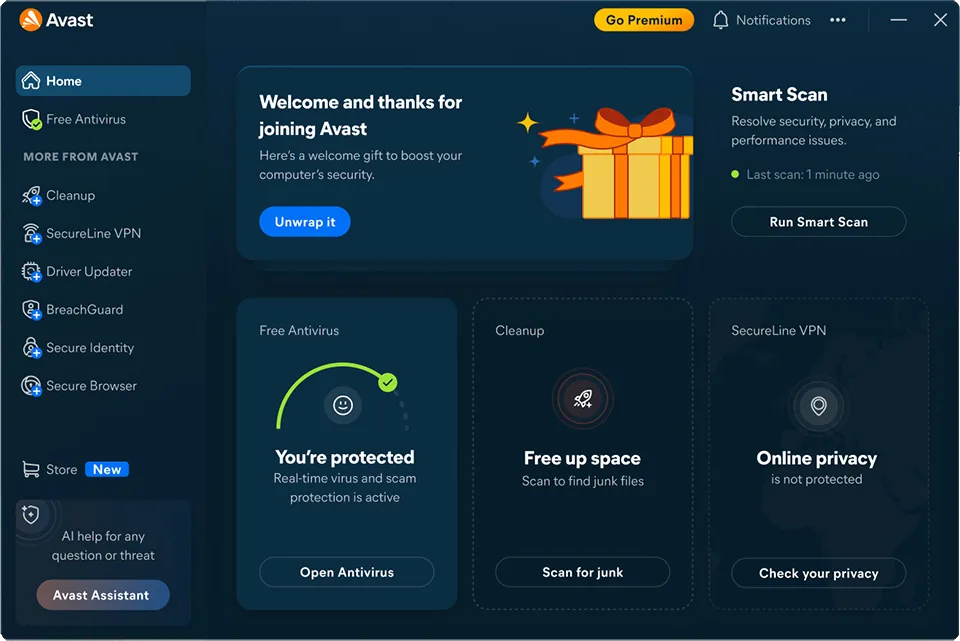Click the 'Smart Scan' heading

[x=779, y=95]
